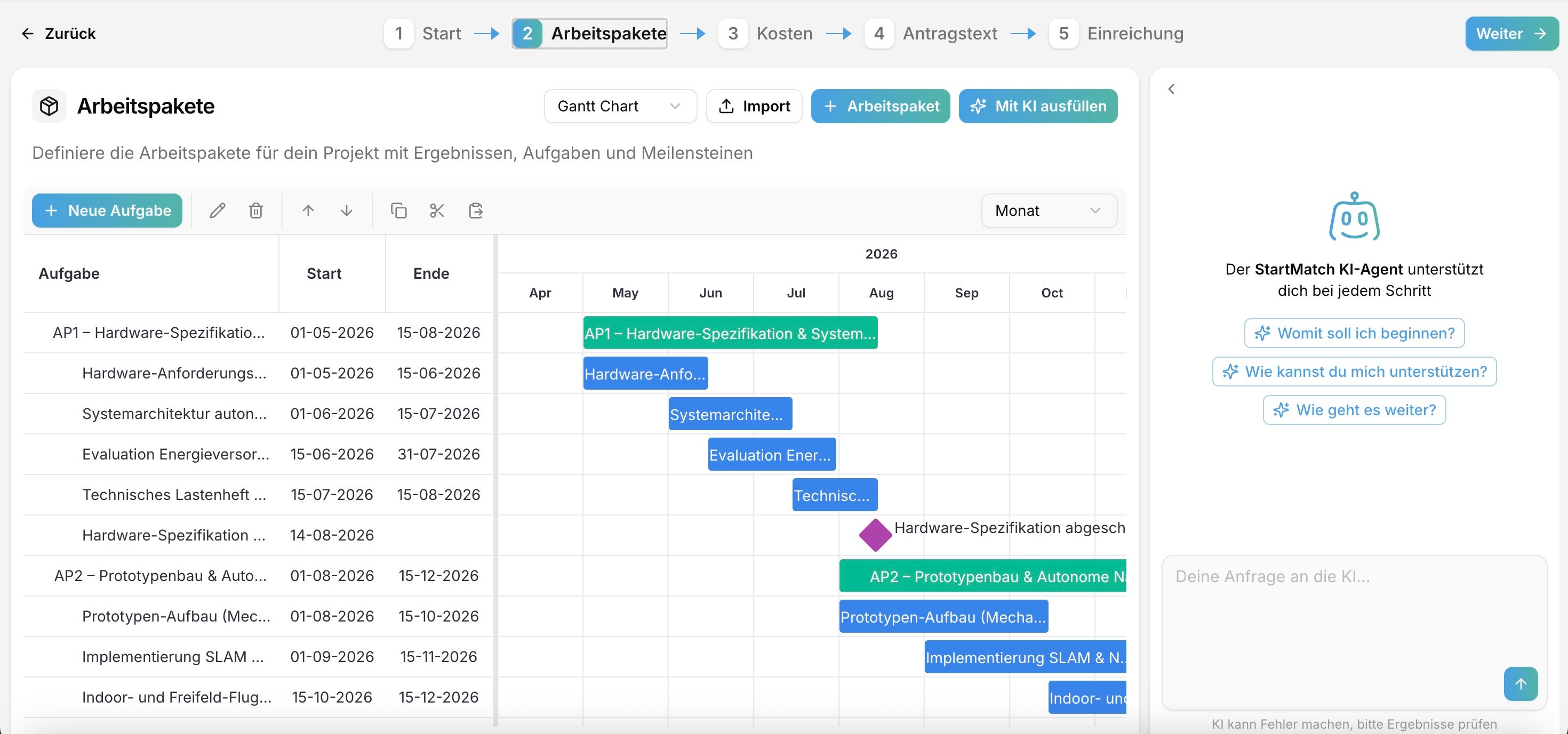This screenshot has width=1568, height=734.
Task: Ask 'Wie kannst du mich unterstützen?'
Action: click(x=1354, y=372)
